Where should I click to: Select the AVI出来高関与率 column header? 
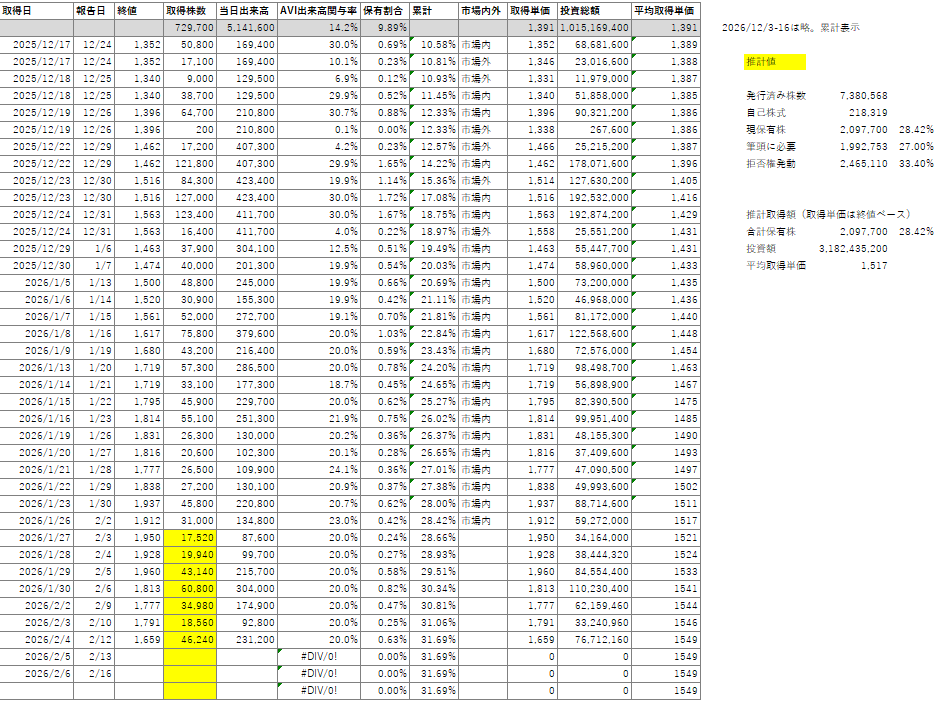click(x=319, y=11)
